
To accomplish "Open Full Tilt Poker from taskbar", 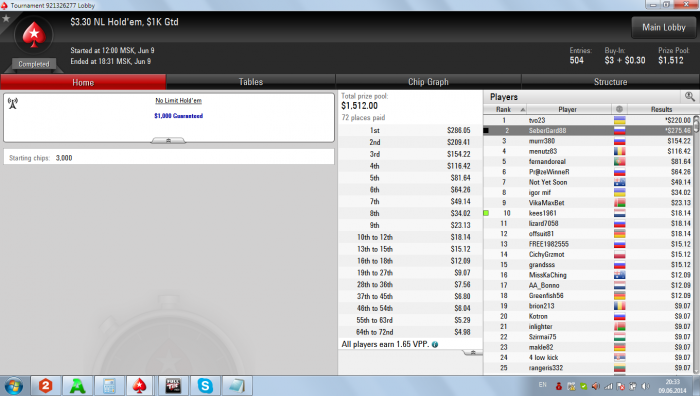I will tap(173, 386).
